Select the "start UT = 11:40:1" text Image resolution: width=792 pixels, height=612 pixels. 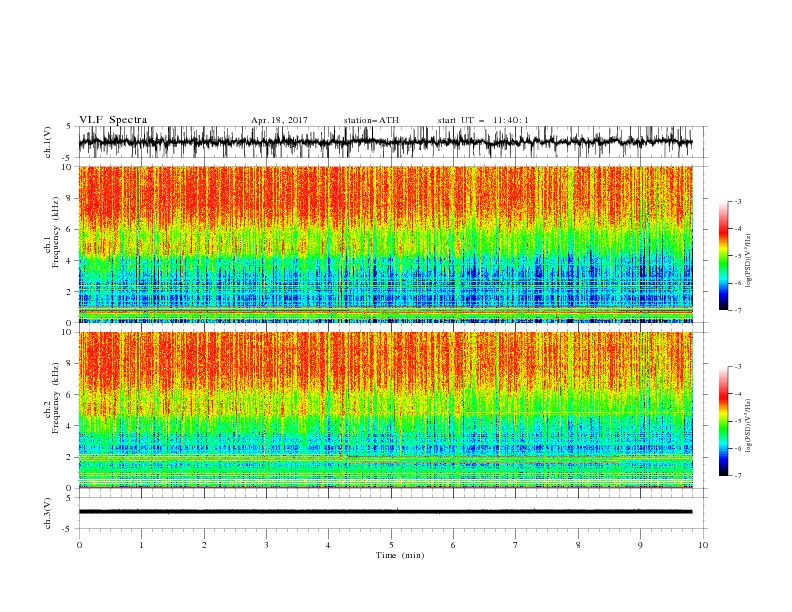tap(483, 120)
